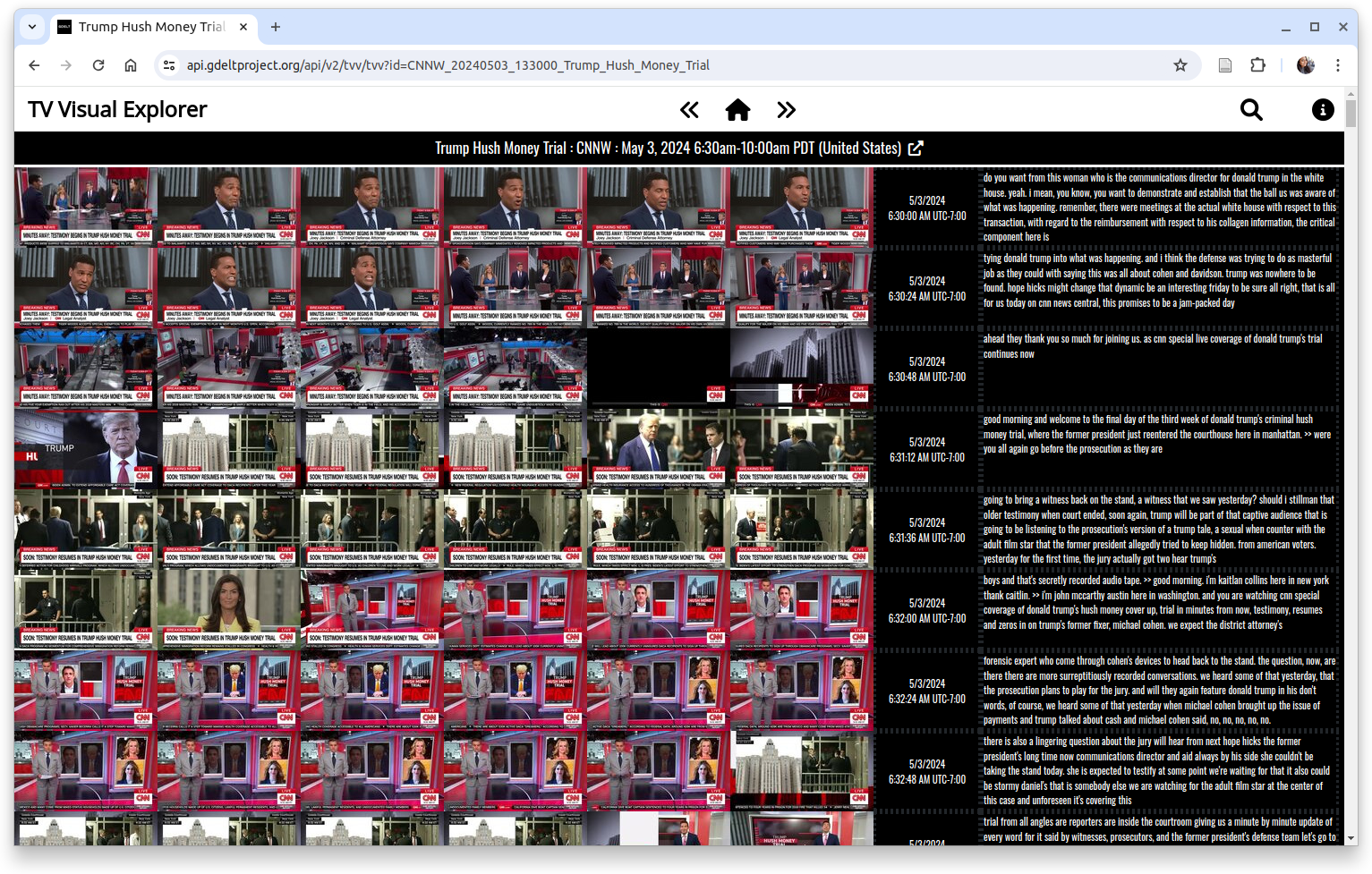Viewport: 1372px width, 874px height.
Task: Jump to the next broadcast with double-right arrows
Action: 786,110
